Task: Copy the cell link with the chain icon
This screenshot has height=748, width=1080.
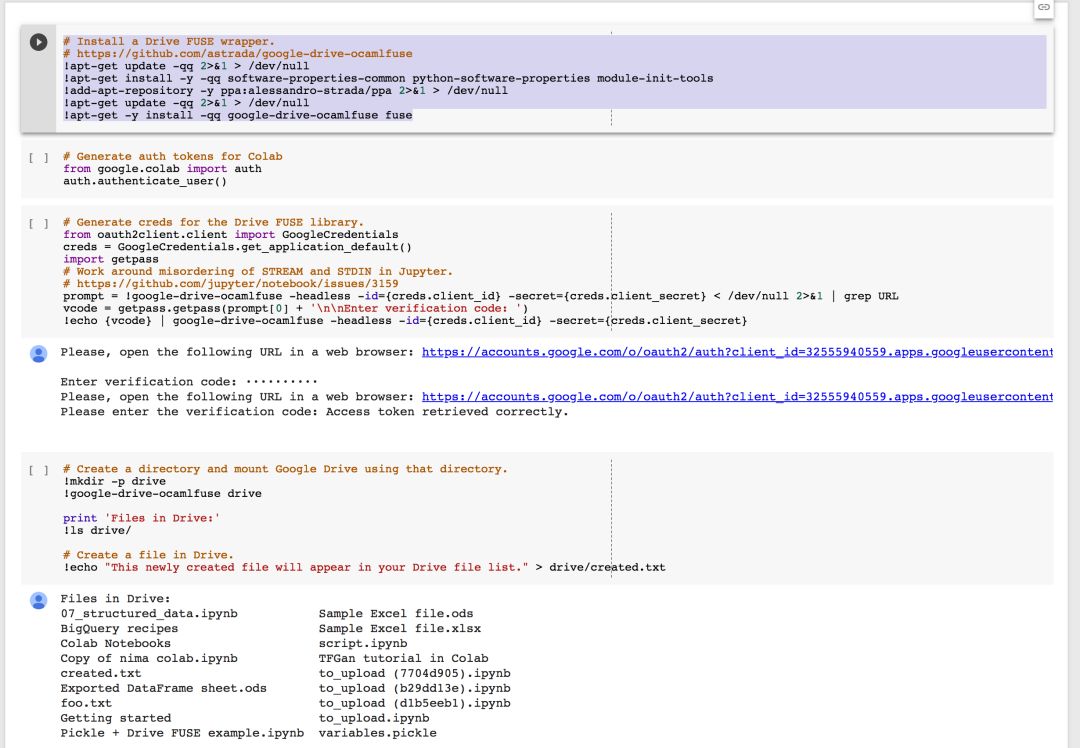Action: click(x=1044, y=8)
